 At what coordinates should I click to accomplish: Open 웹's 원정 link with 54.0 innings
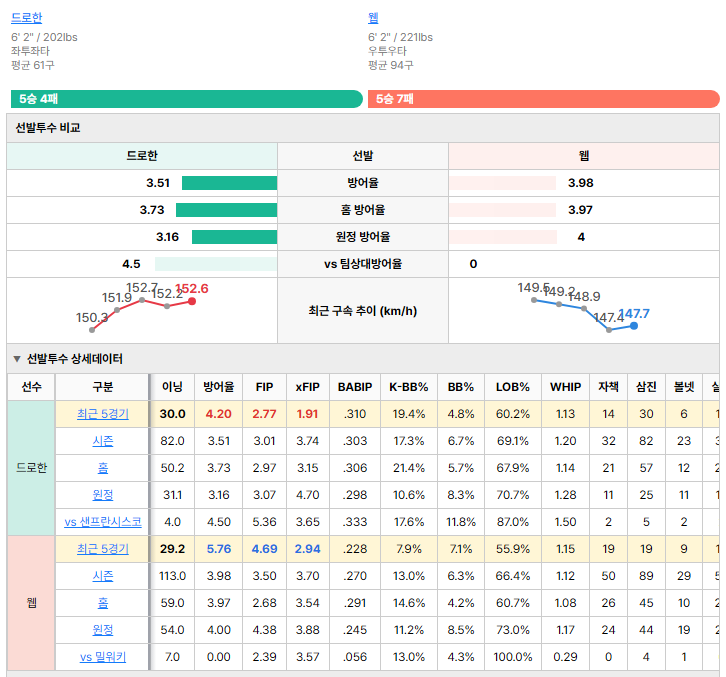[x=103, y=630]
